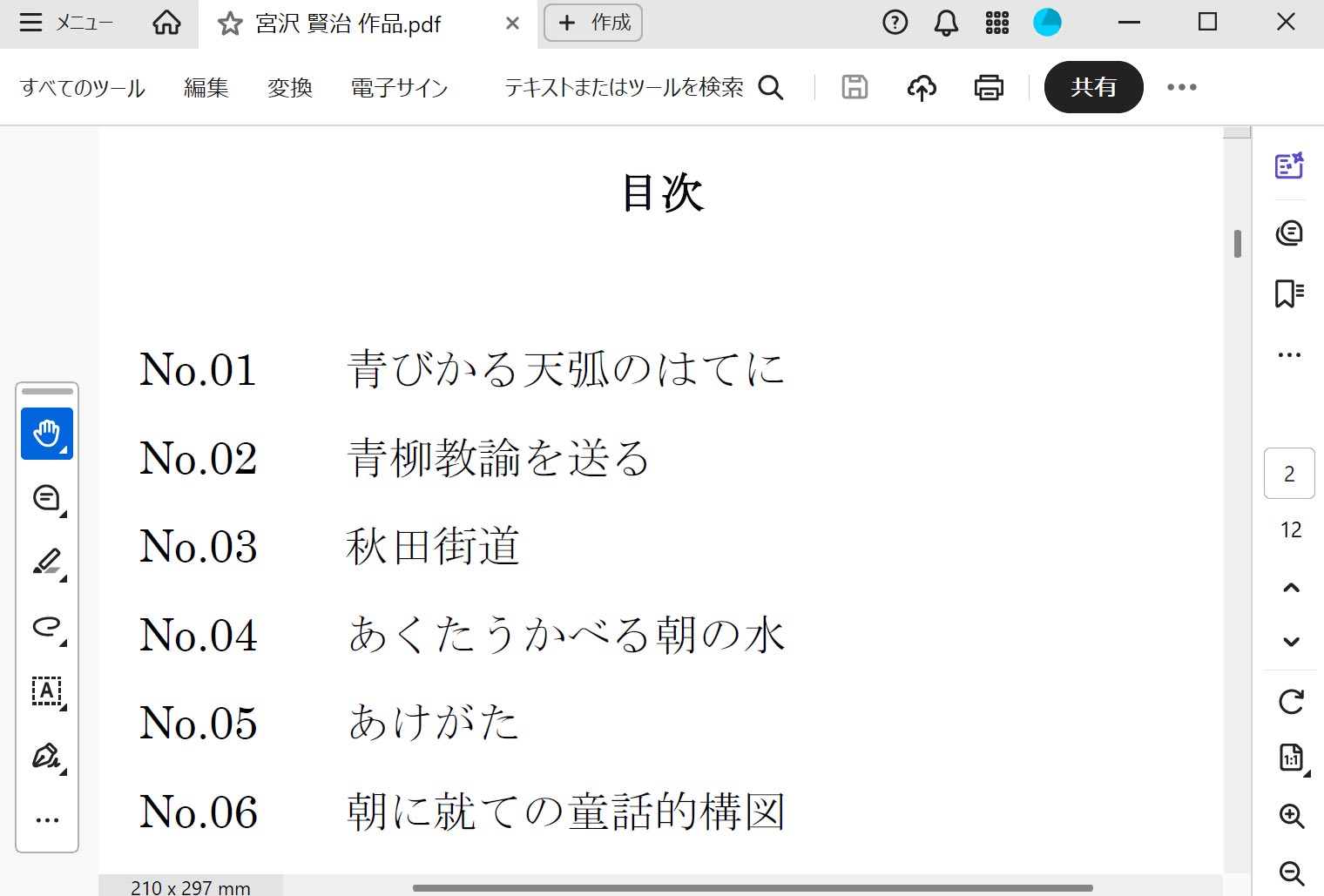Activate the add text box tool
1324x896 pixels.
pyautogui.click(x=46, y=691)
